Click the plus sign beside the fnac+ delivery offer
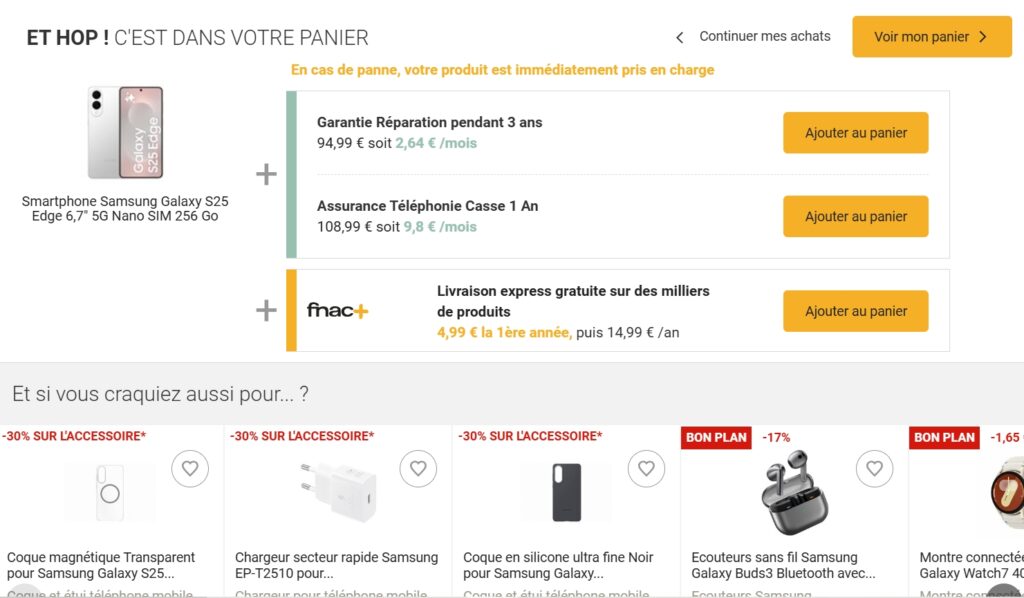 [266, 311]
